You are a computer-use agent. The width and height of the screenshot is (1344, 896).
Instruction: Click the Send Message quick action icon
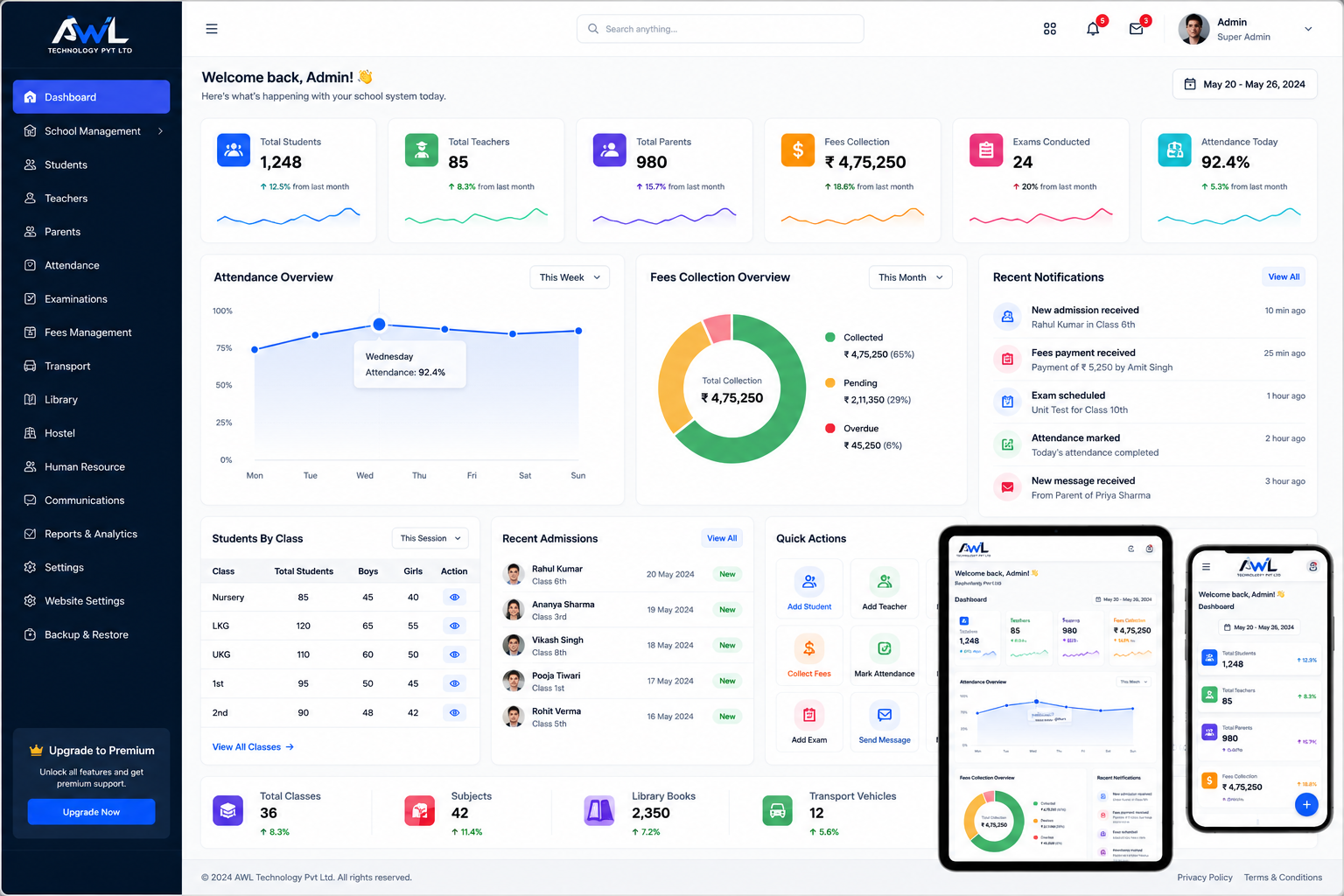click(885, 715)
